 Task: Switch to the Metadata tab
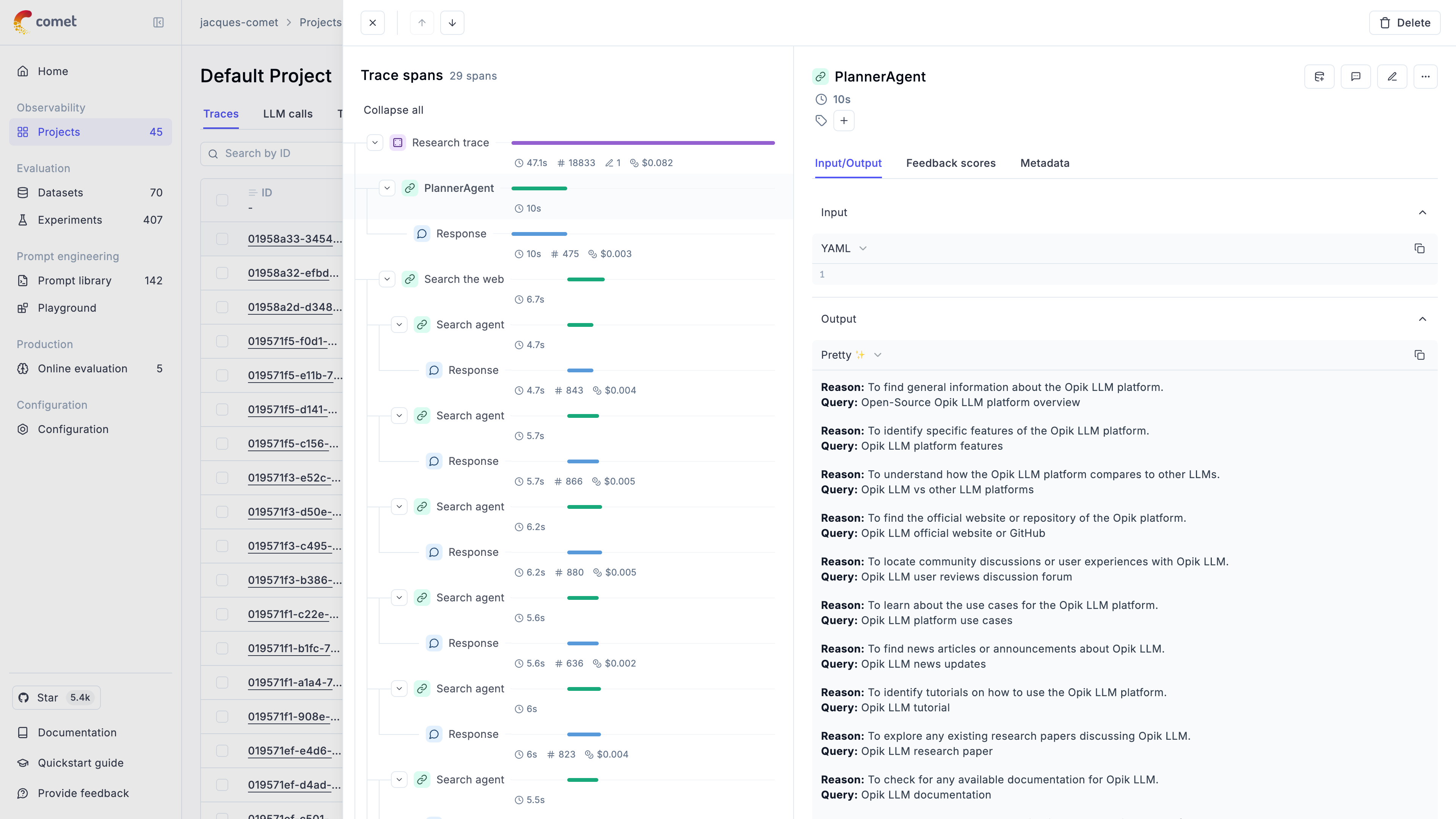pyautogui.click(x=1045, y=163)
